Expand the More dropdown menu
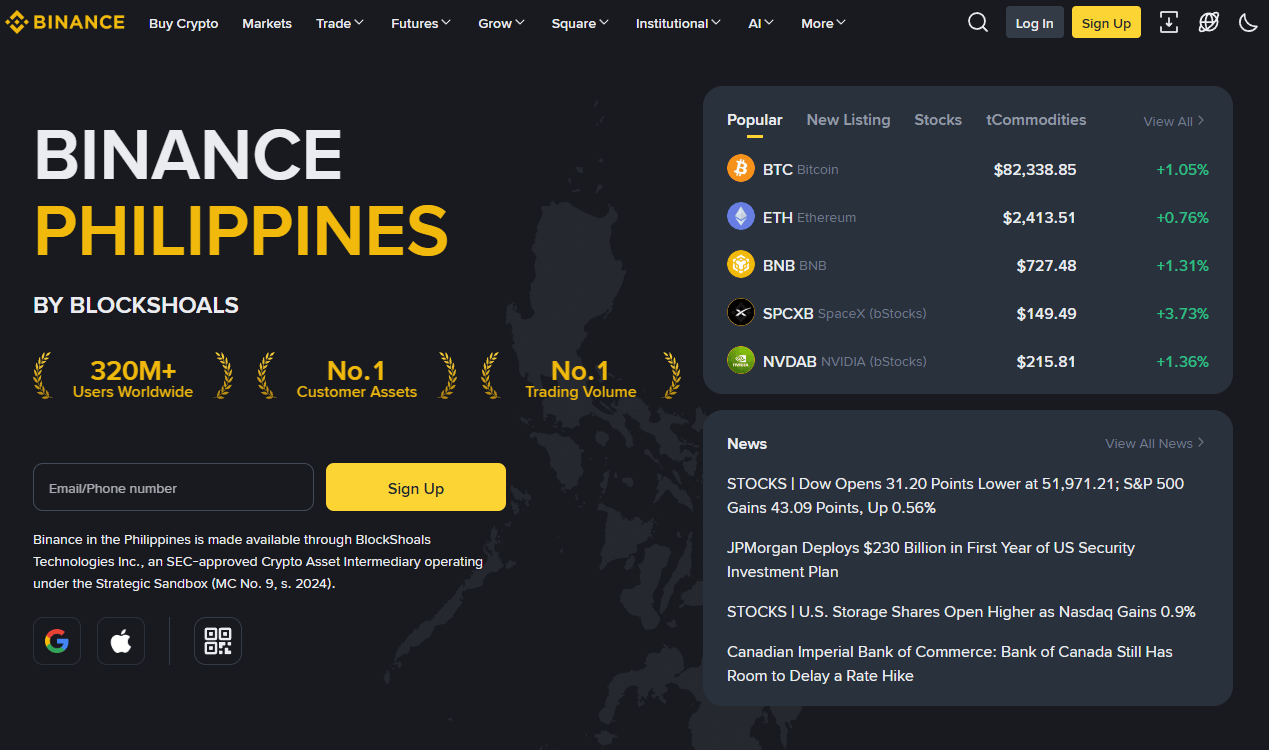The image size is (1269, 750). click(x=824, y=23)
